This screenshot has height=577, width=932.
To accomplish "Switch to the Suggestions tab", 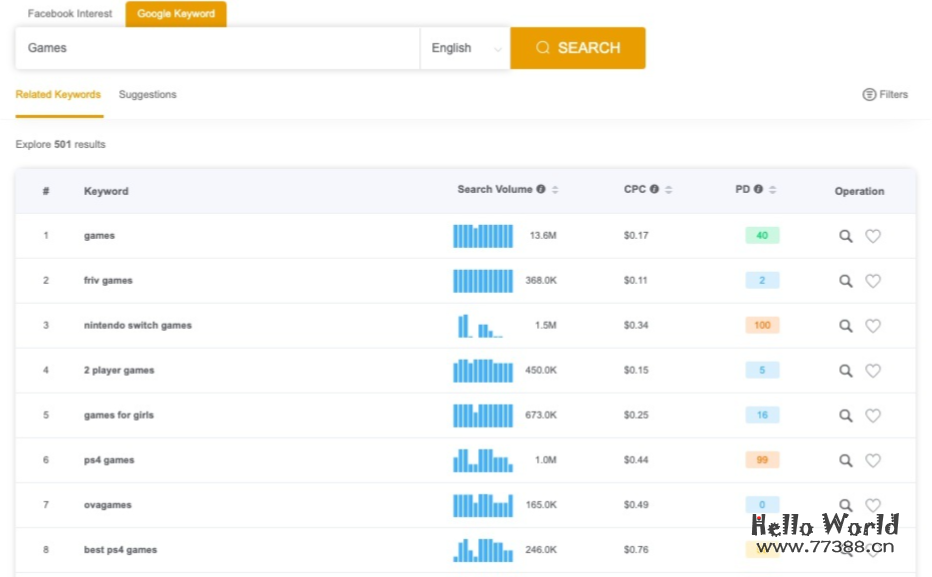I will tap(147, 95).
